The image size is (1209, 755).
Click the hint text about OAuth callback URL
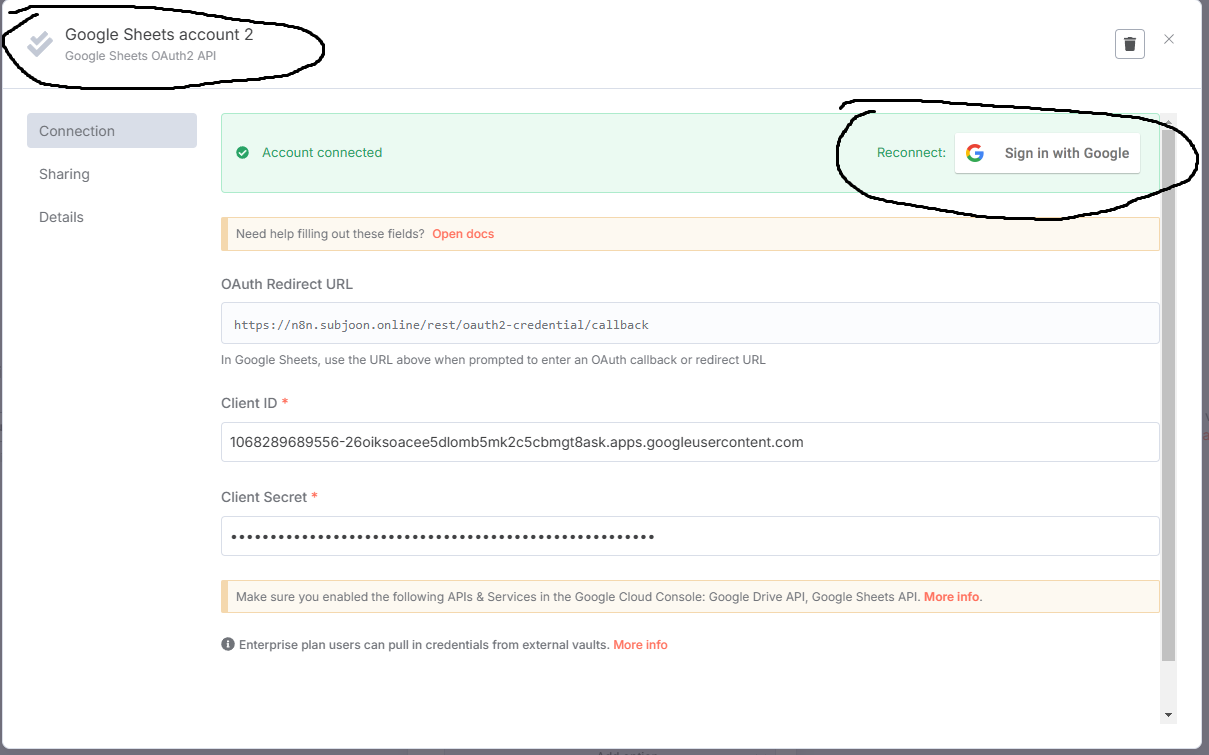[493, 360]
